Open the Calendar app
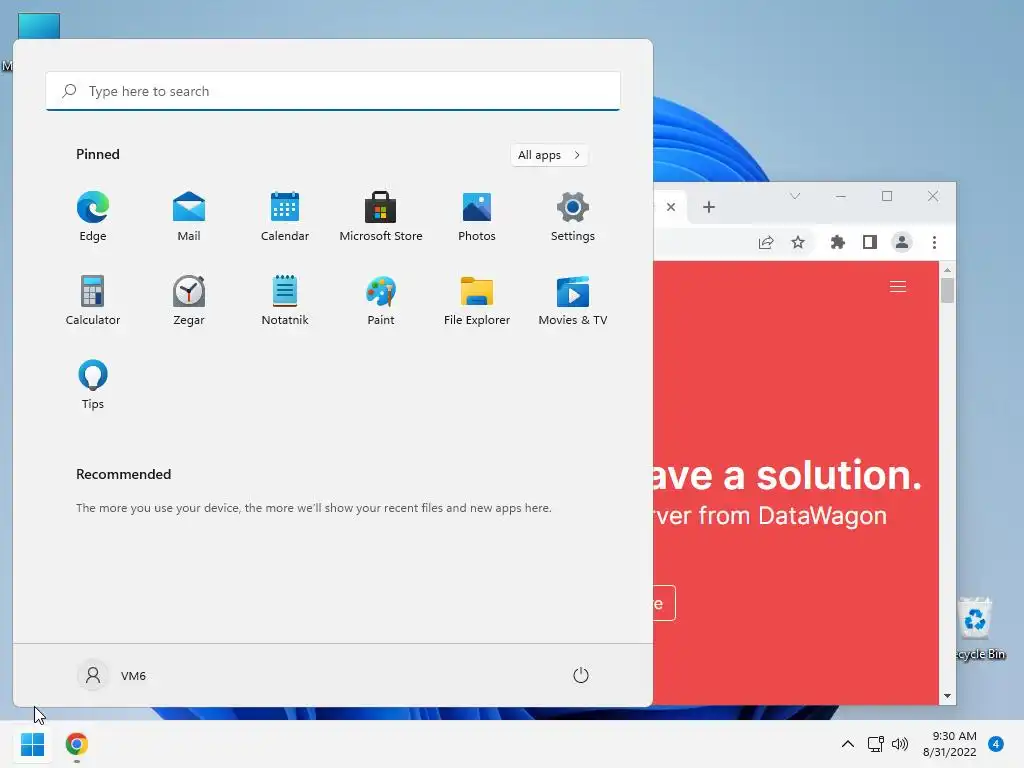This screenshot has height=768, width=1024. coord(285,217)
